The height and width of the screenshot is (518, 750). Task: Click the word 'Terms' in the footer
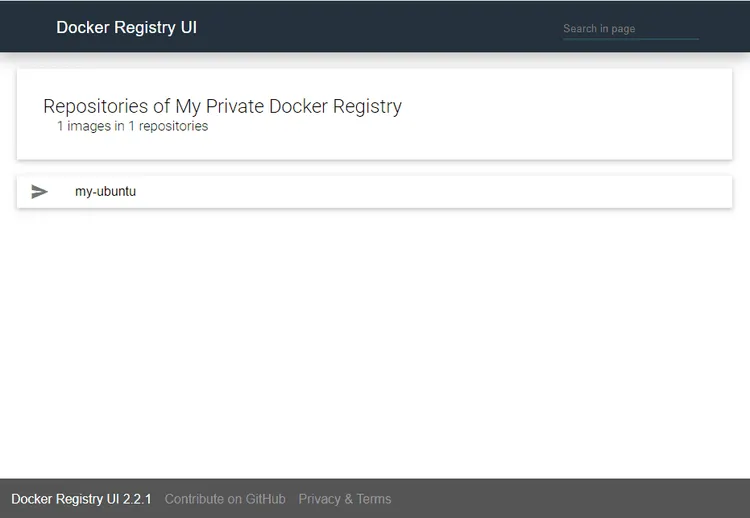coord(374,499)
